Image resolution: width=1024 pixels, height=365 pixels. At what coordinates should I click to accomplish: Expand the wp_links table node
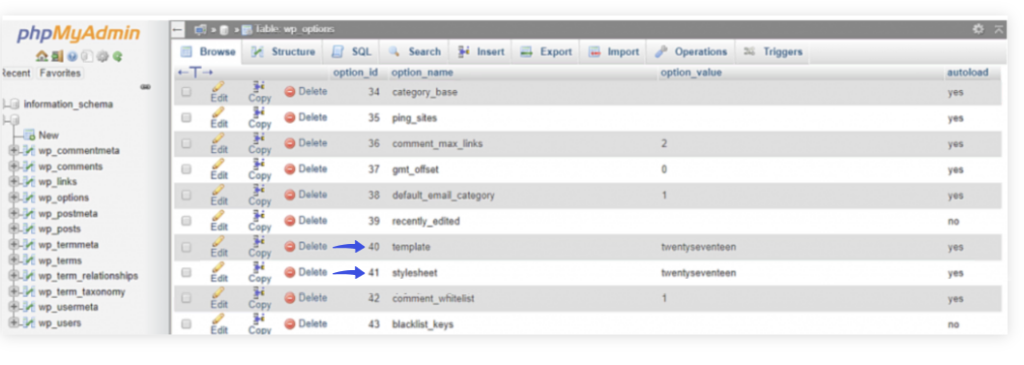tap(14, 182)
